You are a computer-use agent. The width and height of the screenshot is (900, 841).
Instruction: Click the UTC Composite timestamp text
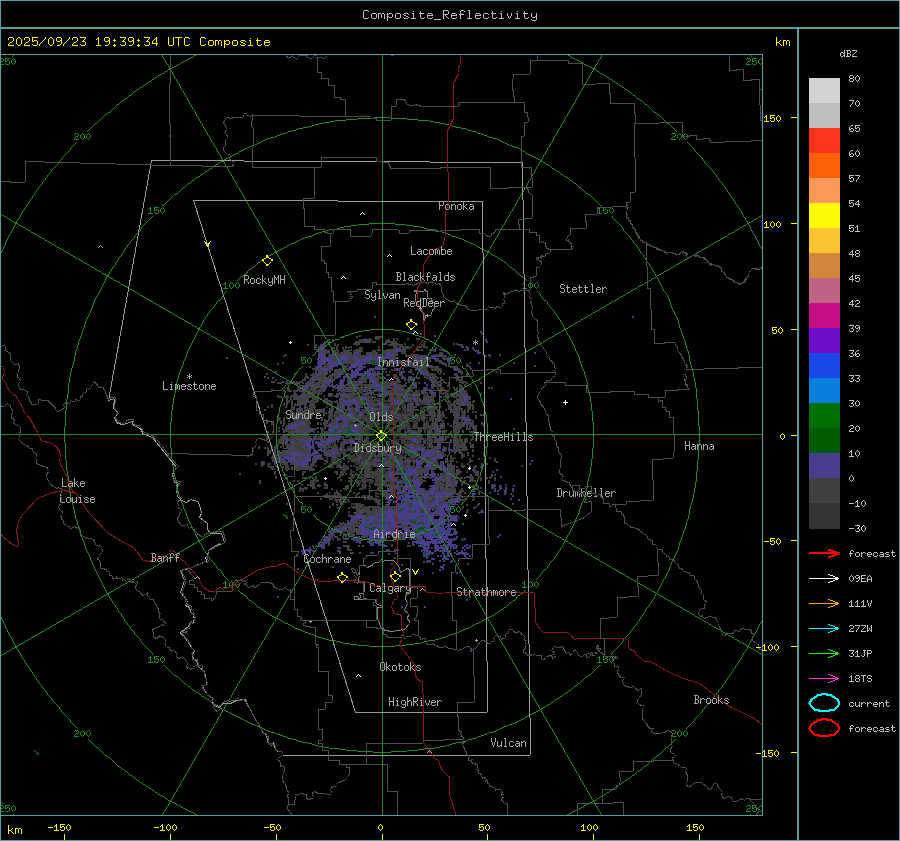pos(139,42)
